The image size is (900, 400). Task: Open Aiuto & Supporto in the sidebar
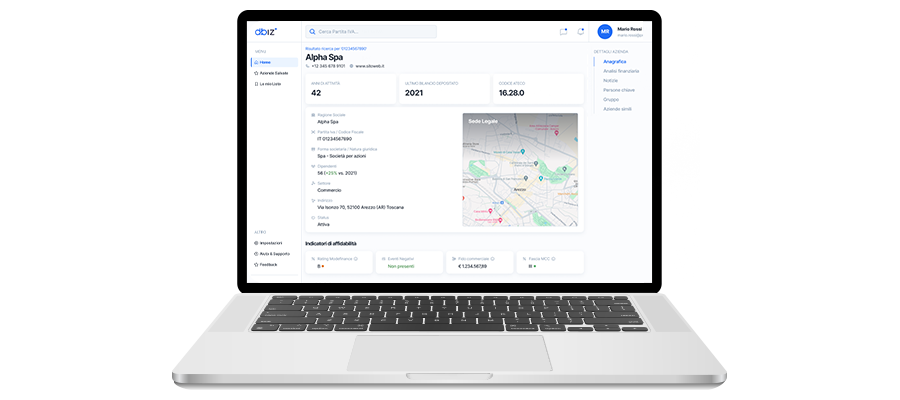[274, 254]
